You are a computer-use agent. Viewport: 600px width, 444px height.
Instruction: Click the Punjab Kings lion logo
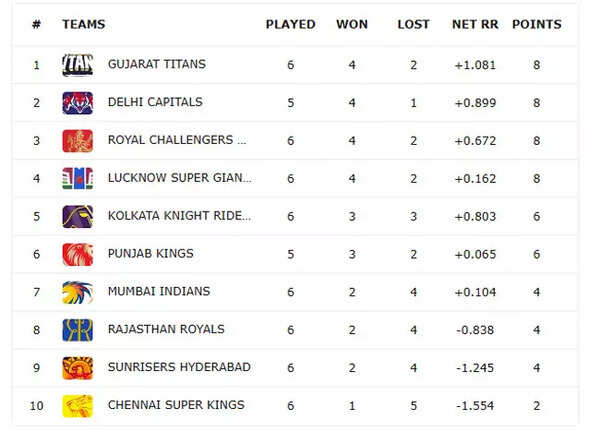tap(77, 254)
